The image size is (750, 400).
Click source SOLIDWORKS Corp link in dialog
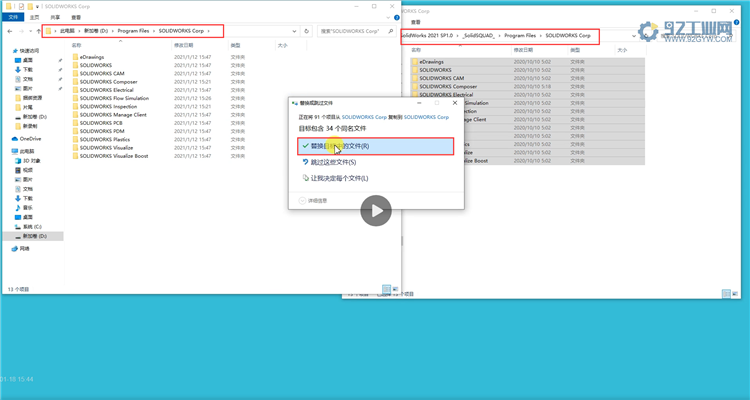coord(364,117)
